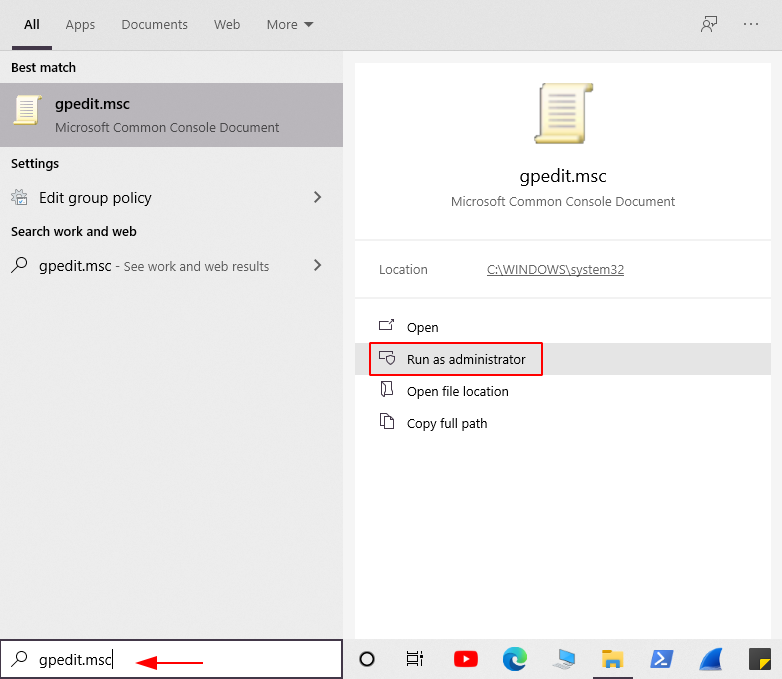Viewport: 782px width, 679px height.
Task: Open the computer monitor taskbar app
Action: (x=564, y=659)
